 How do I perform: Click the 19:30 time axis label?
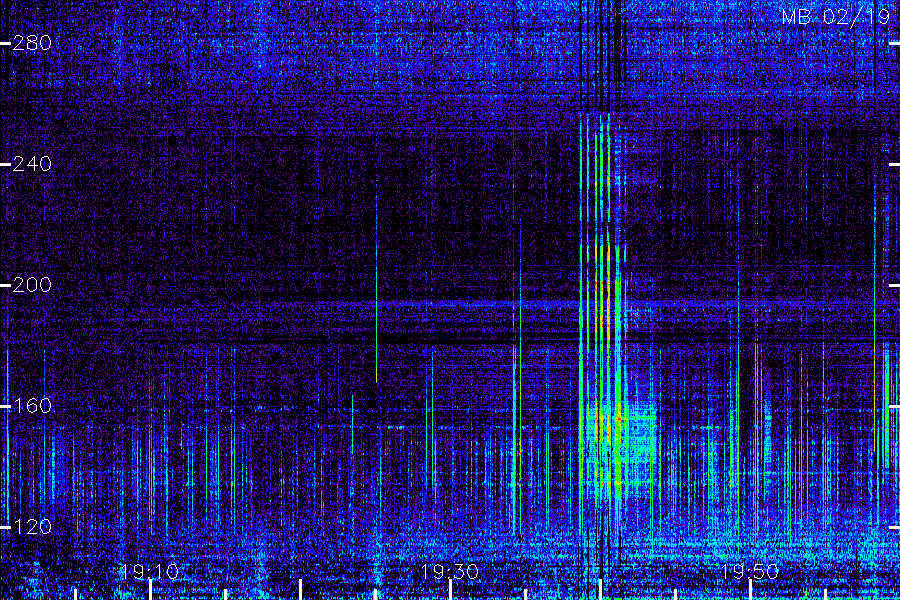450,572
